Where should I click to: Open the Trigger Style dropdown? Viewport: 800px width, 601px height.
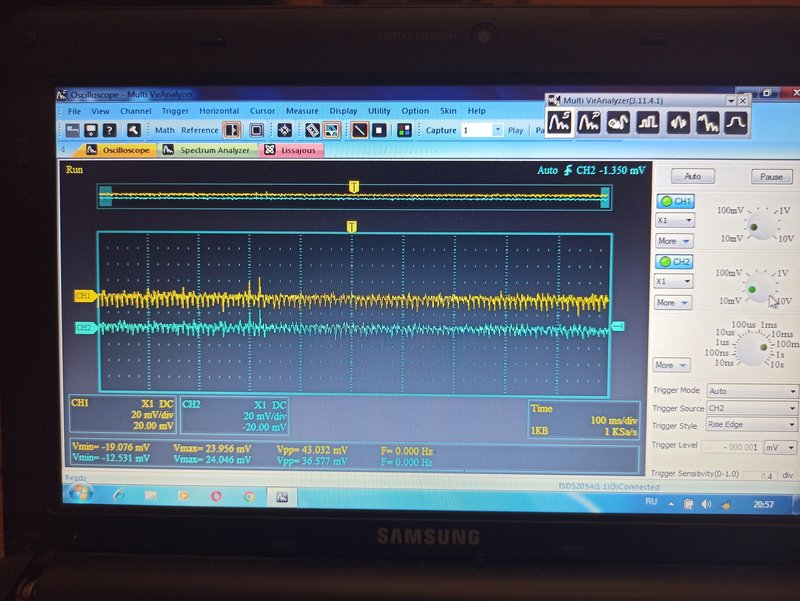751,424
